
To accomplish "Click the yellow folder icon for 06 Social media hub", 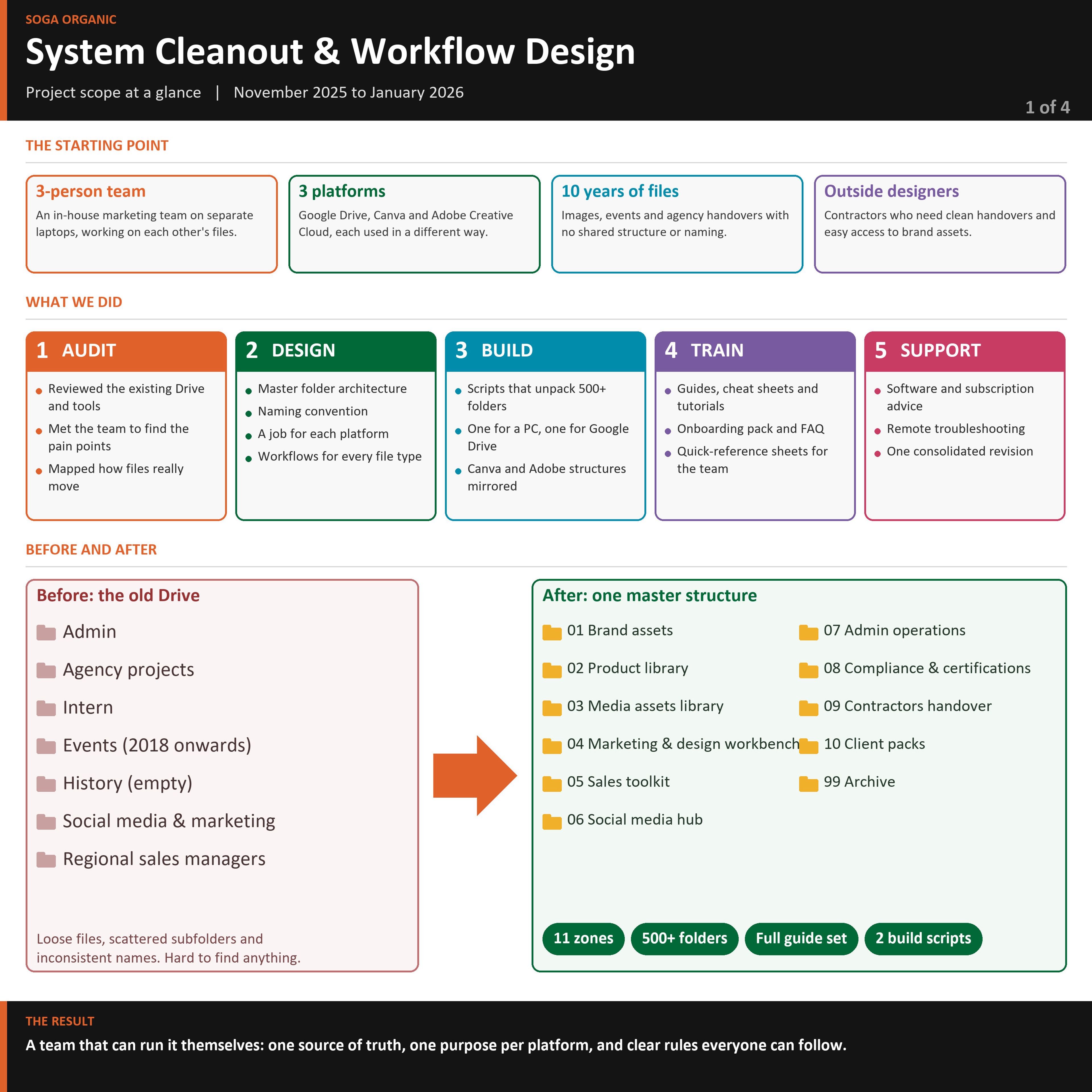I will point(552,821).
